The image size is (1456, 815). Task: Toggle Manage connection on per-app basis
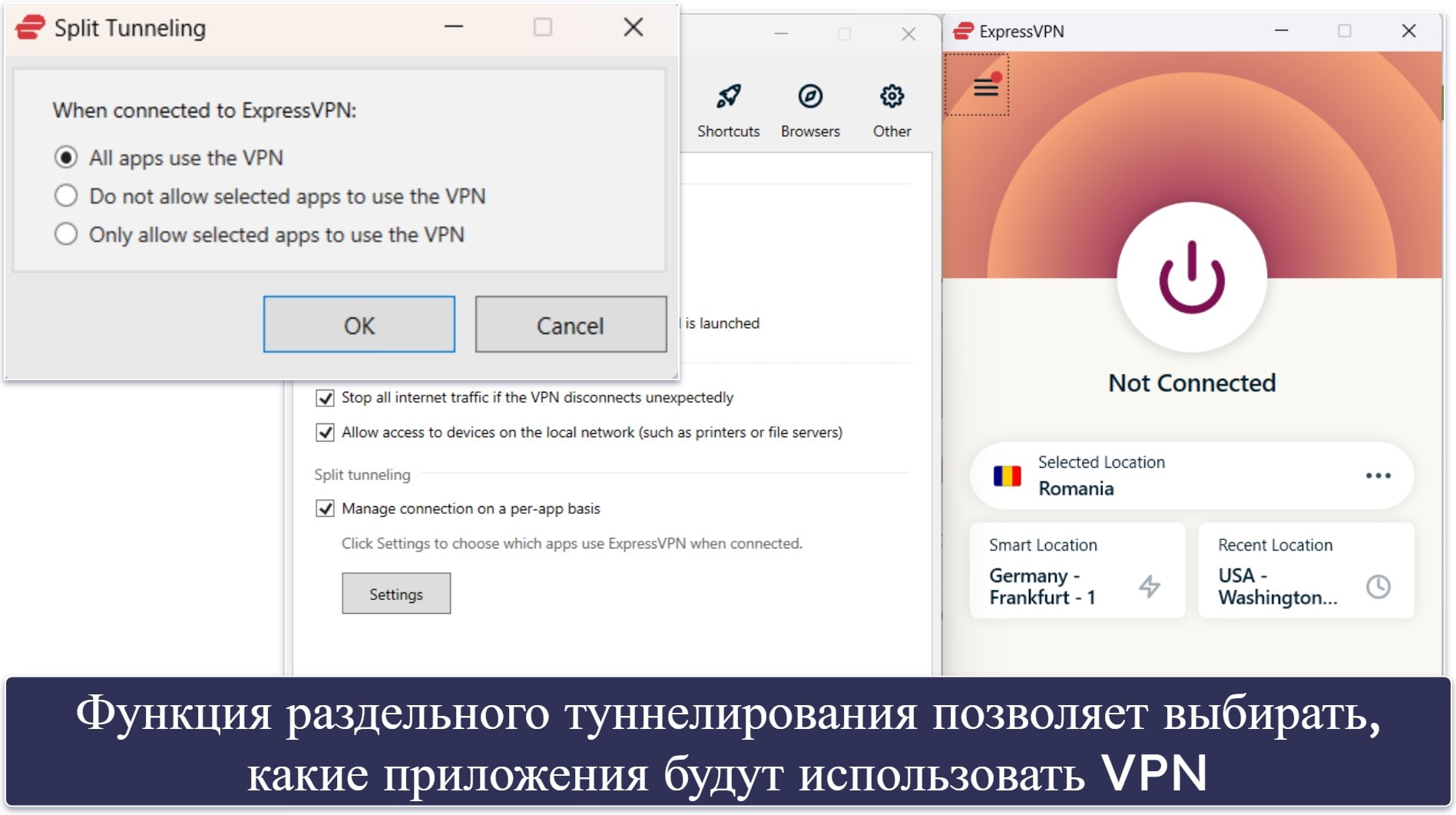325,509
